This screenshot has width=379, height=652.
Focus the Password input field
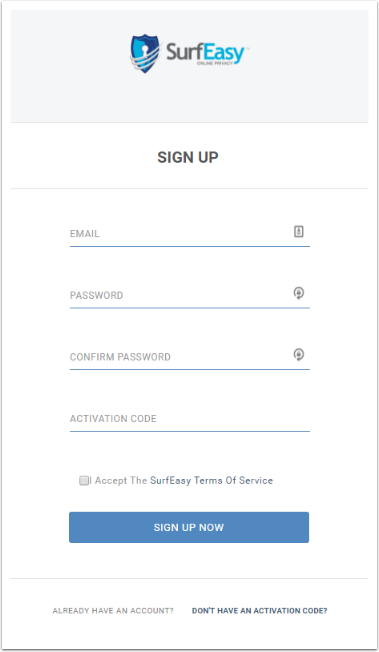point(190,295)
